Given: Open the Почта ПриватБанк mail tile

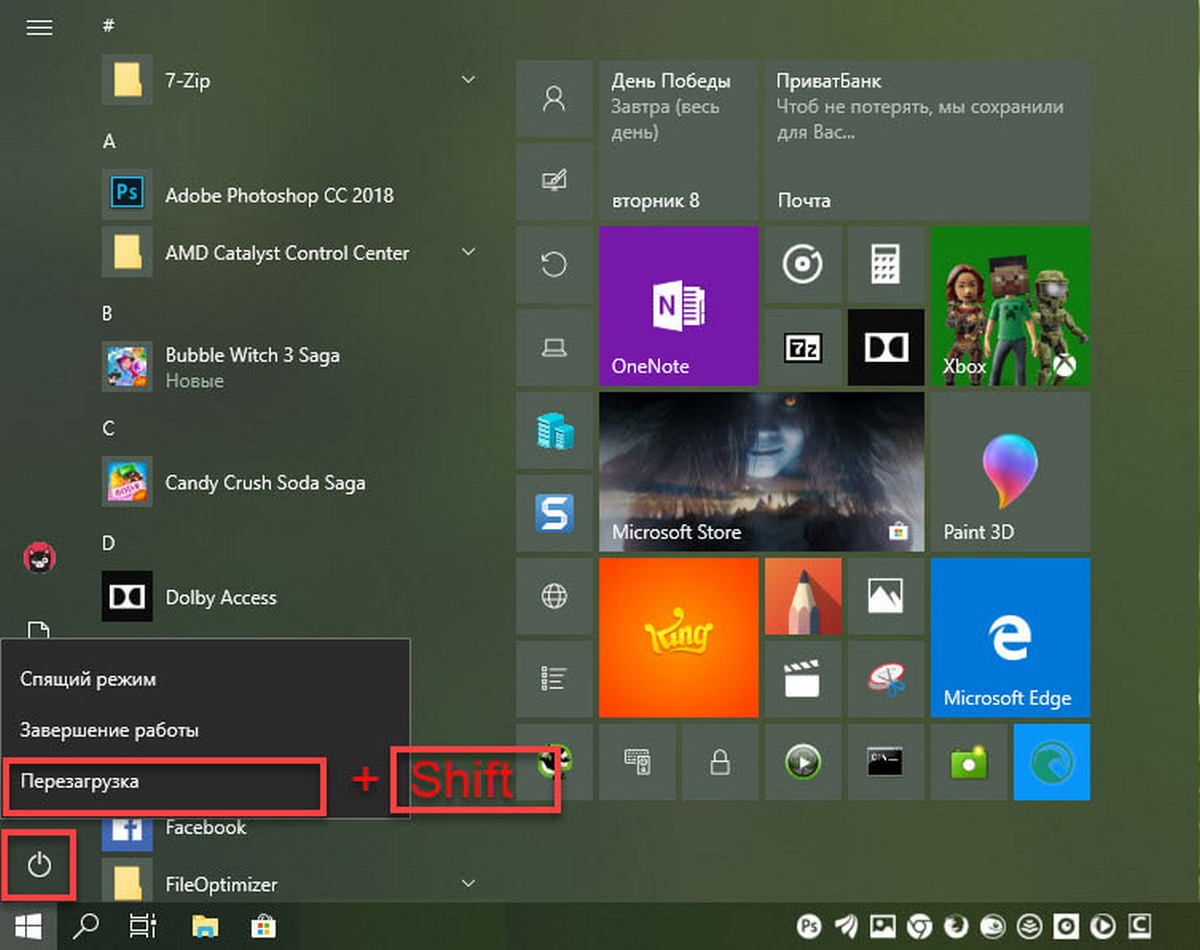Looking at the screenshot, I should (927, 140).
